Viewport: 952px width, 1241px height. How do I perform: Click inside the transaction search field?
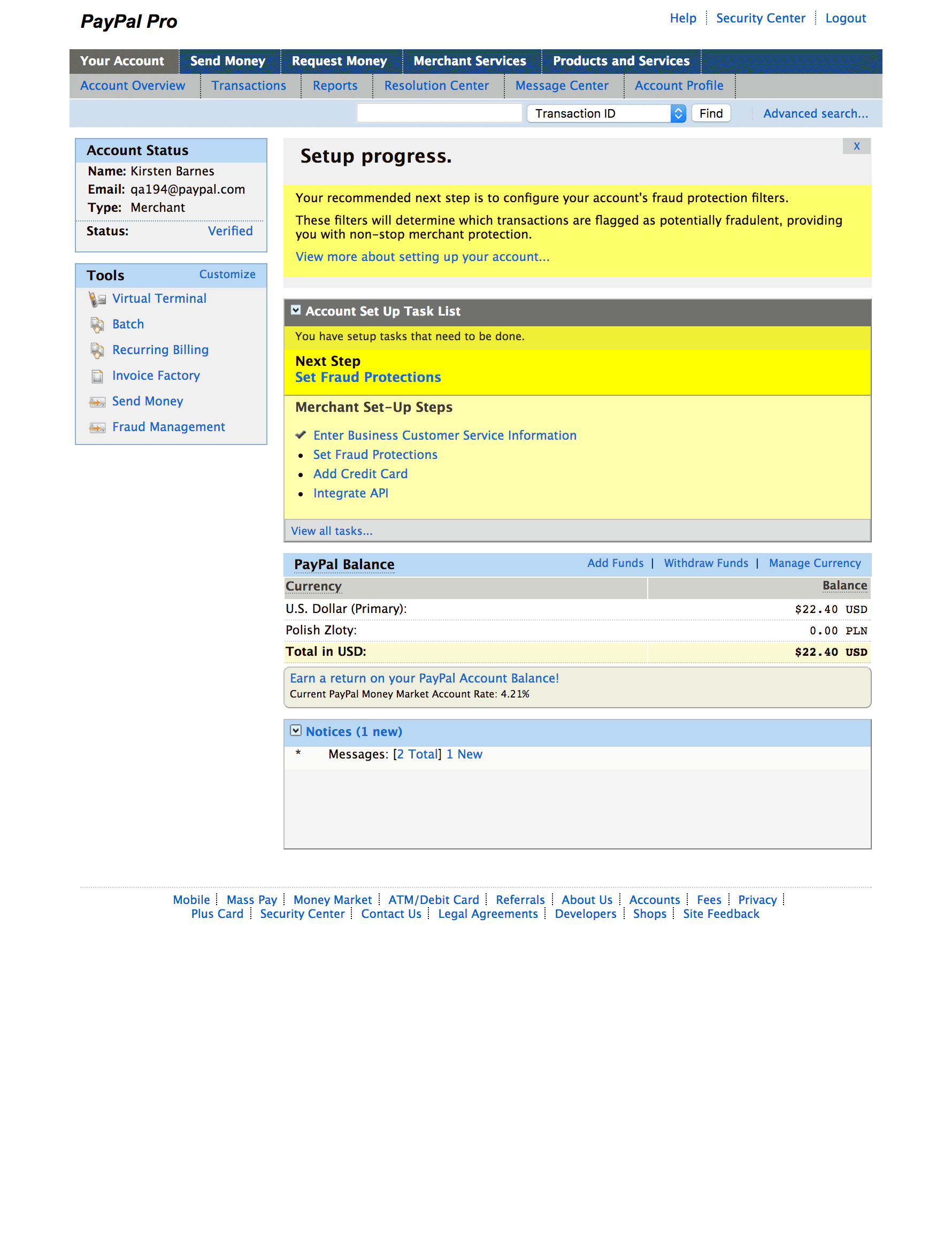(438, 113)
